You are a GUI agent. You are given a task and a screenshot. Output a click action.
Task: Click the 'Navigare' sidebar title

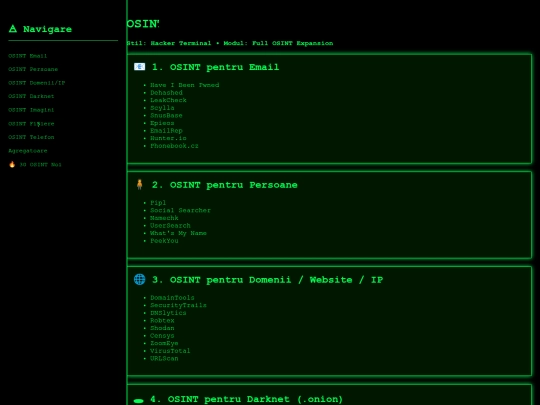(47, 29)
